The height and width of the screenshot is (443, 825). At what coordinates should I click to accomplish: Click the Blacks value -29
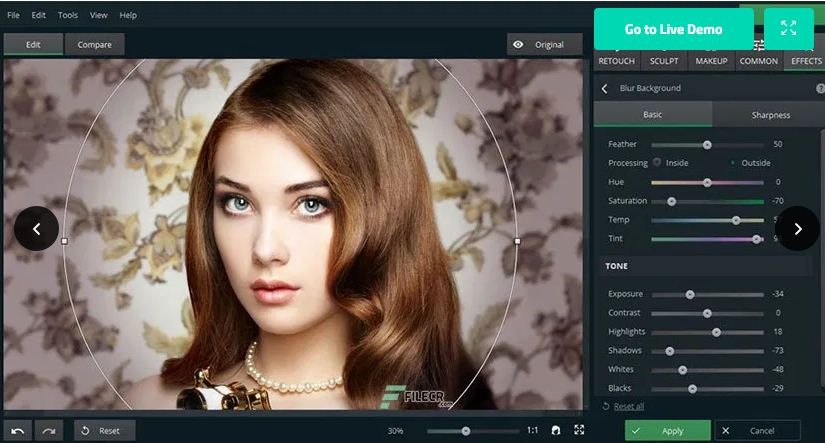pyautogui.click(x=778, y=388)
